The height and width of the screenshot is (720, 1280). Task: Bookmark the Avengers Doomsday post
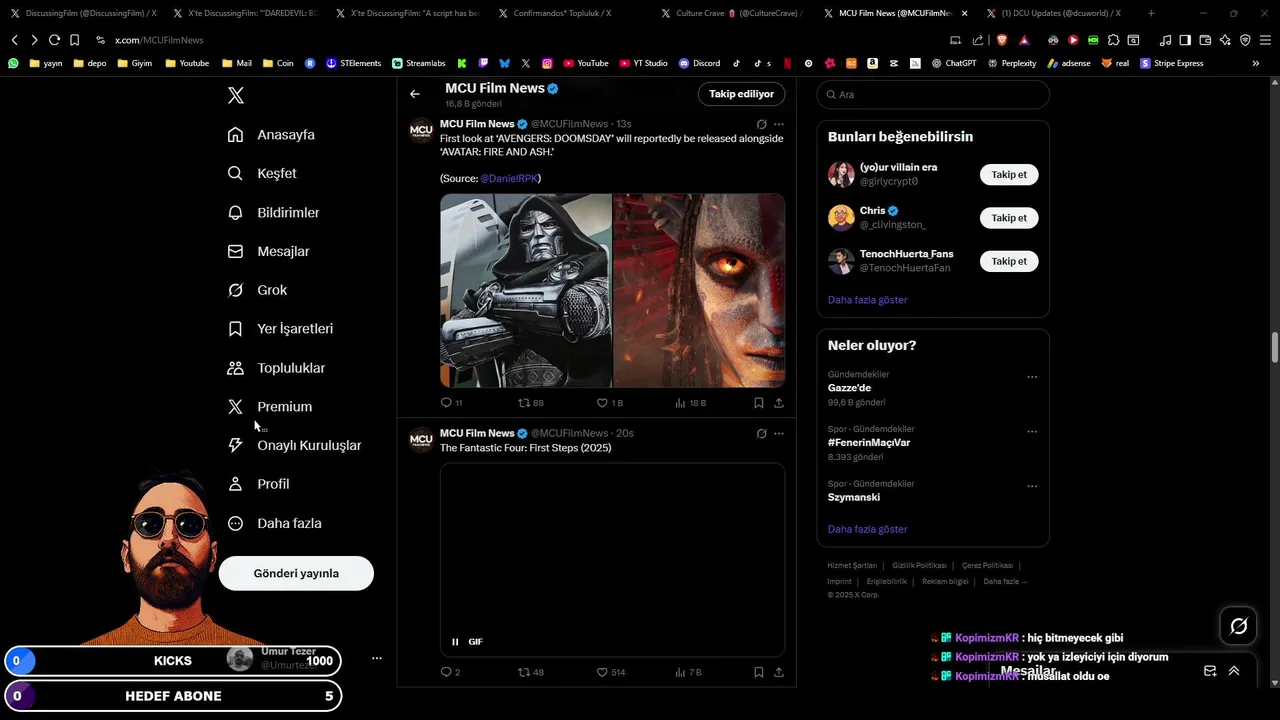point(759,403)
